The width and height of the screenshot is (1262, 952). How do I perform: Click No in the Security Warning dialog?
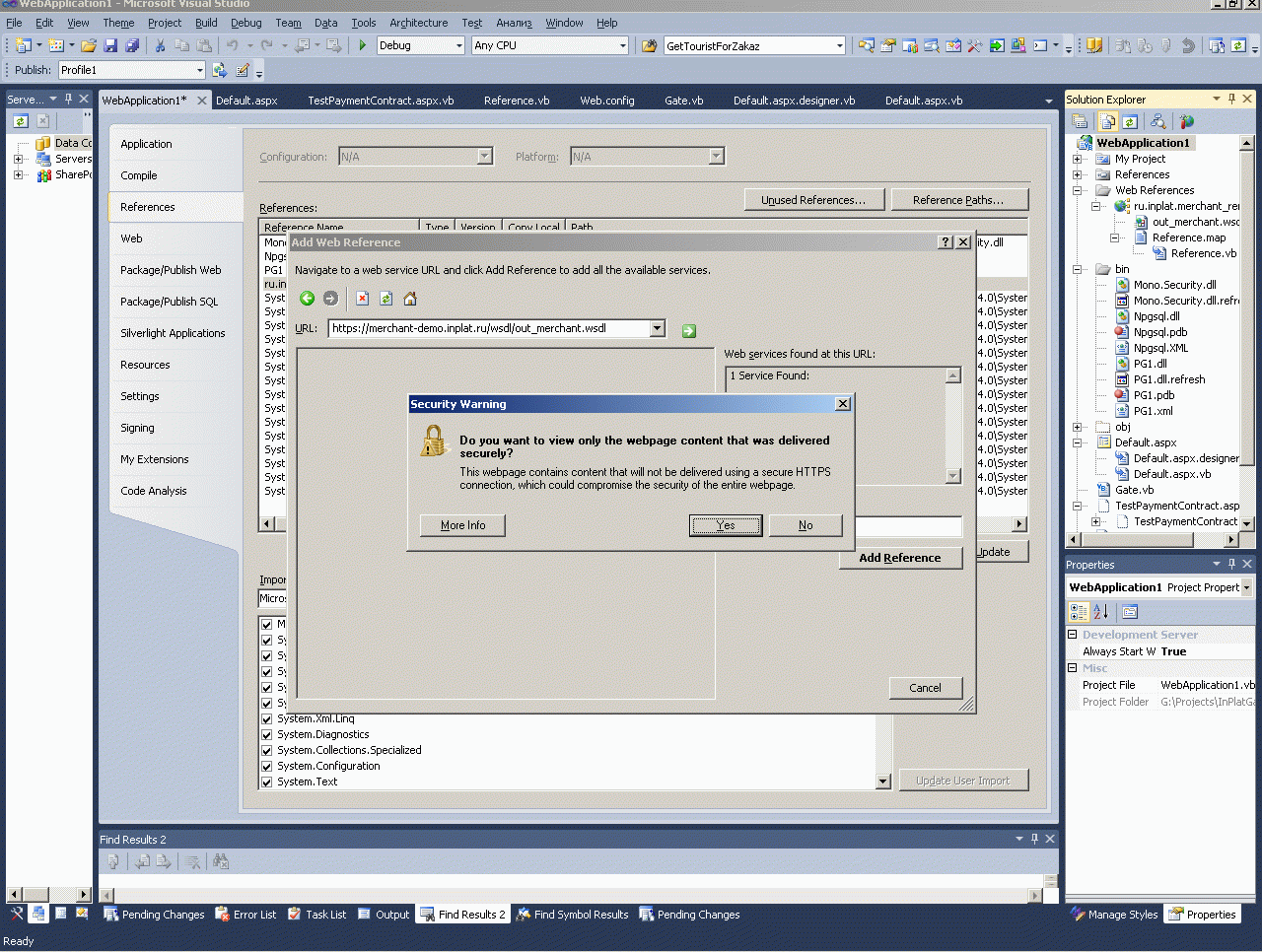click(x=806, y=525)
